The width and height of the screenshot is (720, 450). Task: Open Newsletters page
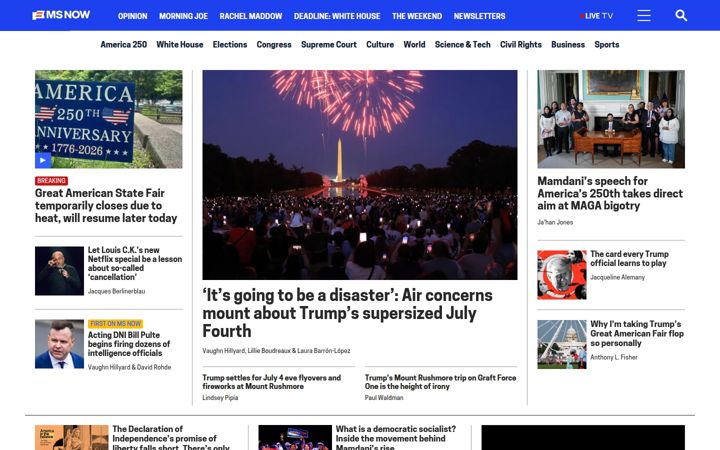[479, 16]
